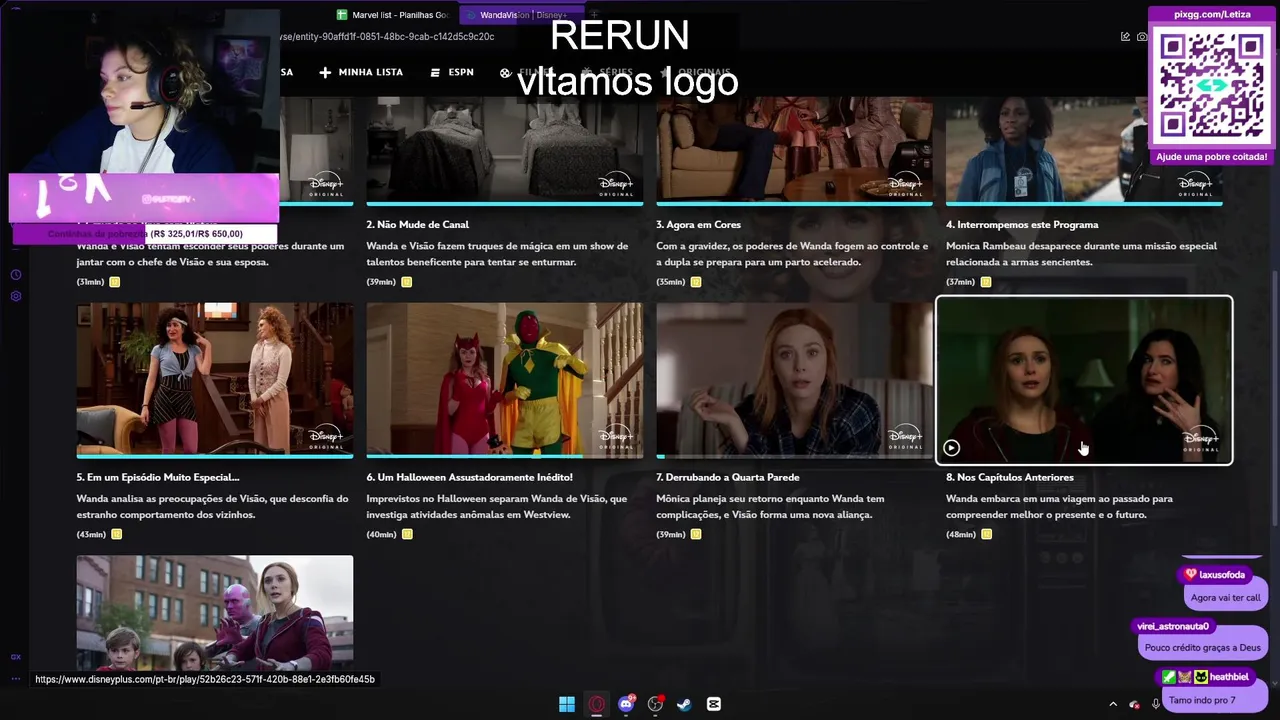The image size is (1280, 720).
Task: Open a new browser tab
Action: click(594, 15)
